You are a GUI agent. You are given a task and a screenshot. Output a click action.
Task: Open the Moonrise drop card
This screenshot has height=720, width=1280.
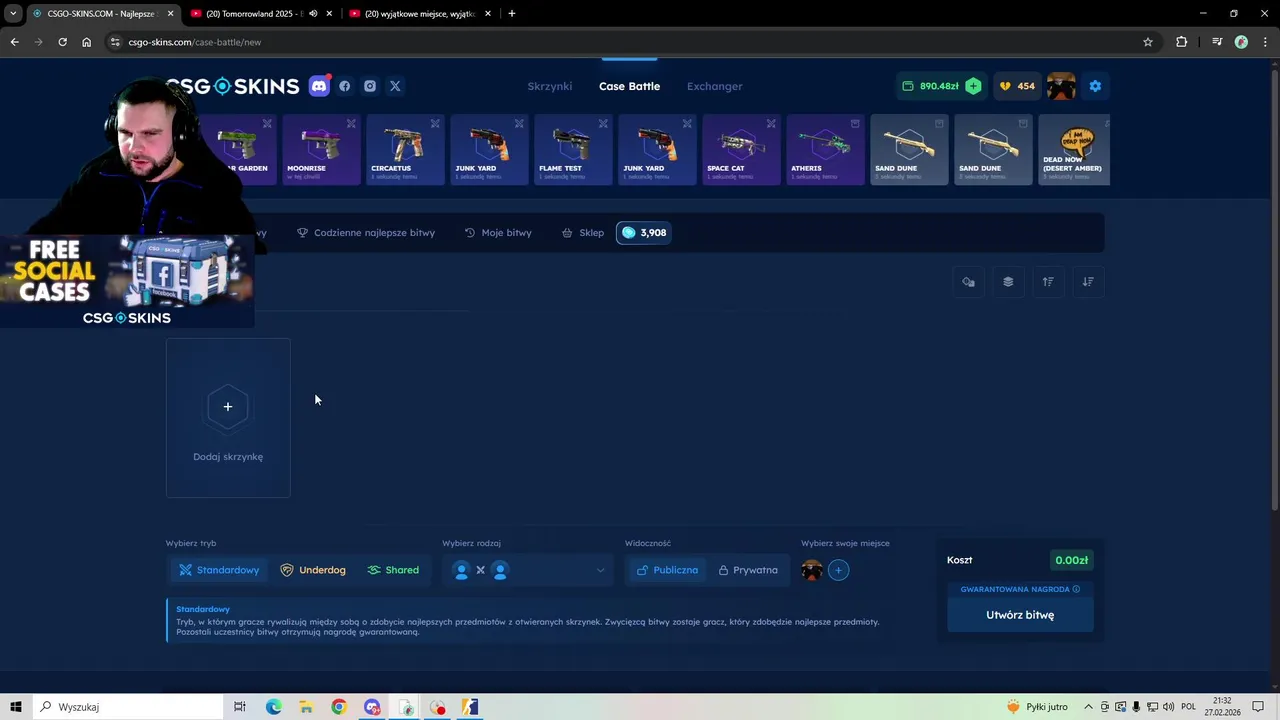(x=322, y=150)
